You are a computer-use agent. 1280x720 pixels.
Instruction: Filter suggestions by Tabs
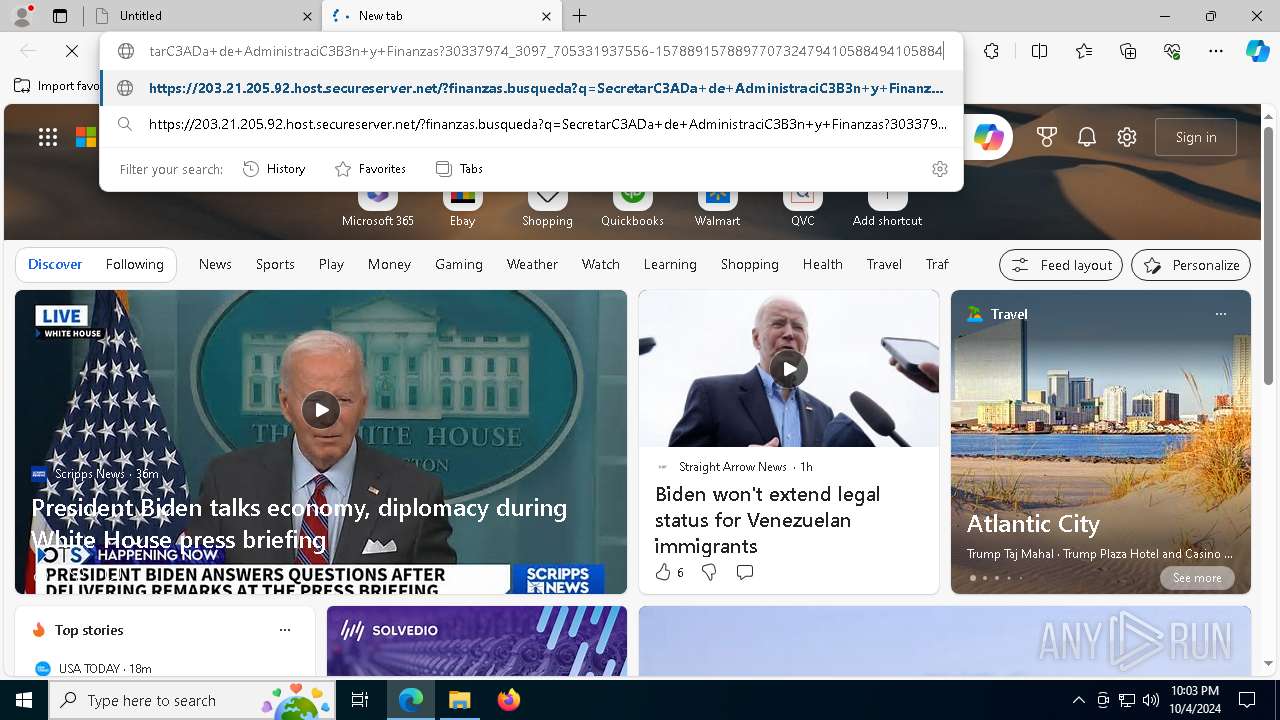pyautogui.click(x=460, y=169)
